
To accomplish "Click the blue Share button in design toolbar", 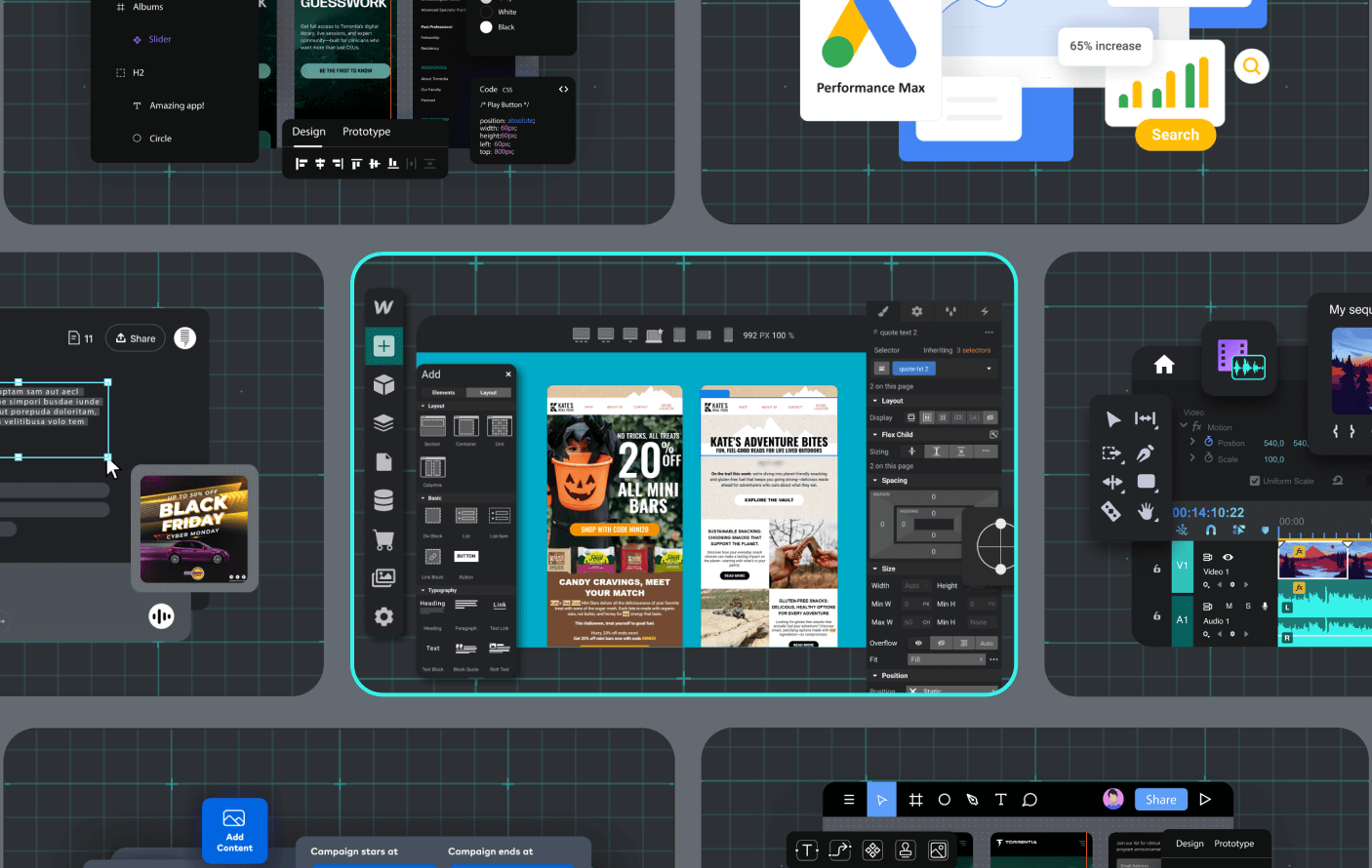I will coord(1160,800).
